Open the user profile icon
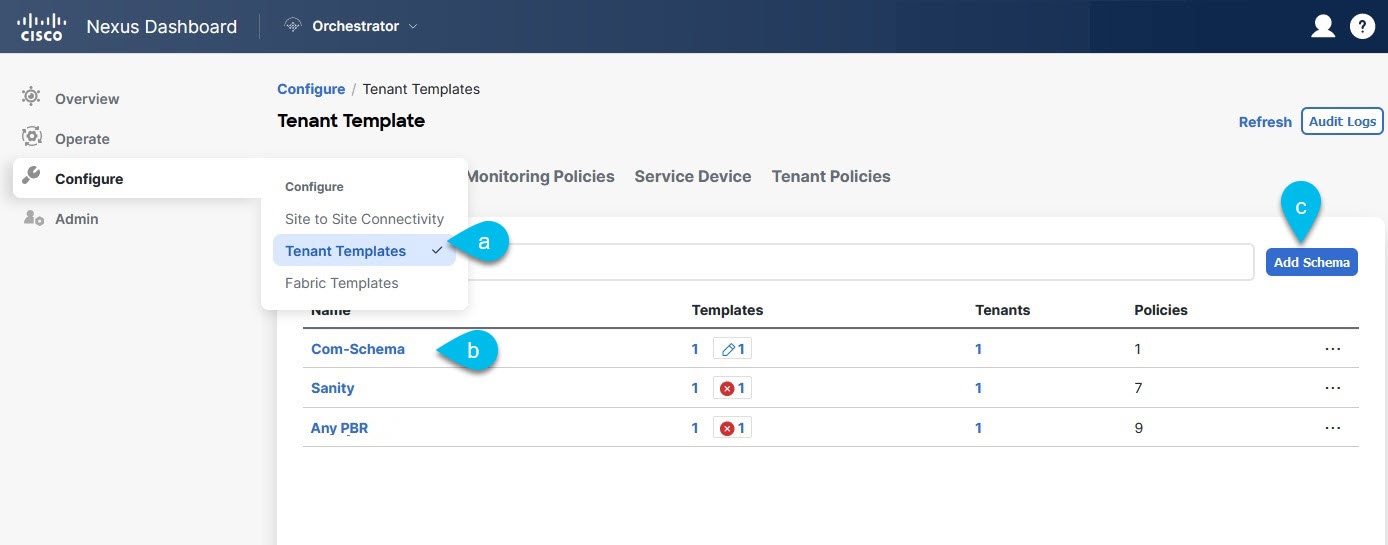The width and height of the screenshot is (1388, 545). (x=1323, y=26)
